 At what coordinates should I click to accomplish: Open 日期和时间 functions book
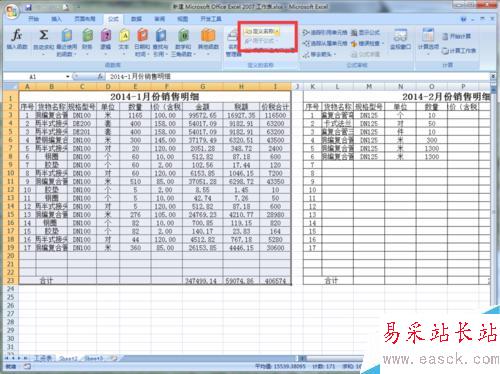[x=142, y=42]
